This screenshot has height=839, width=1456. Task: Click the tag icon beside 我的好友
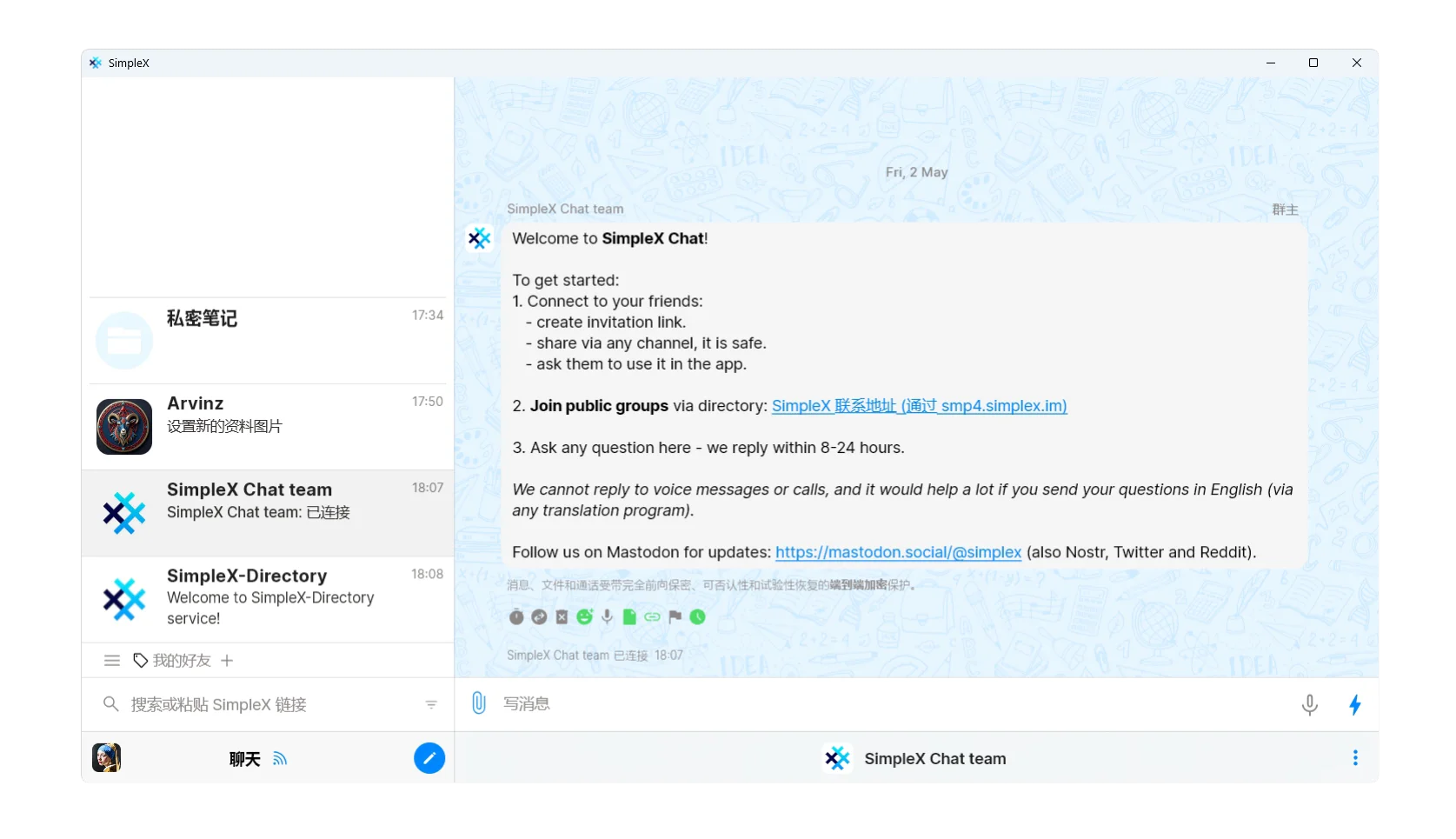pos(140,661)
